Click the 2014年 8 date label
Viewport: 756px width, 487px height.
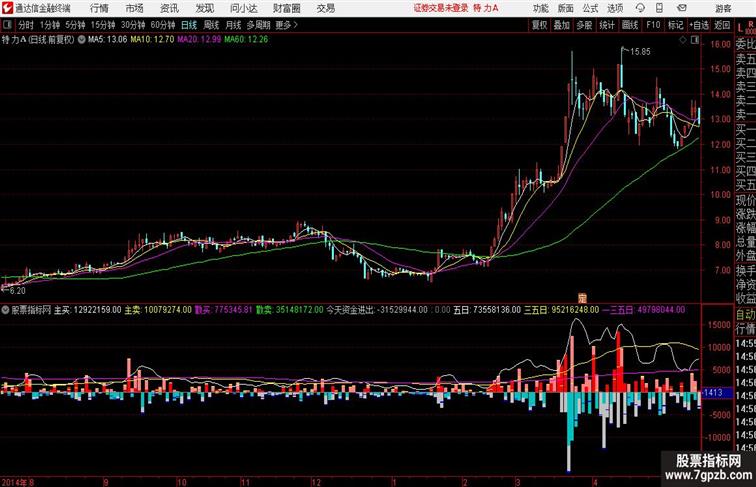coord(18,482)
